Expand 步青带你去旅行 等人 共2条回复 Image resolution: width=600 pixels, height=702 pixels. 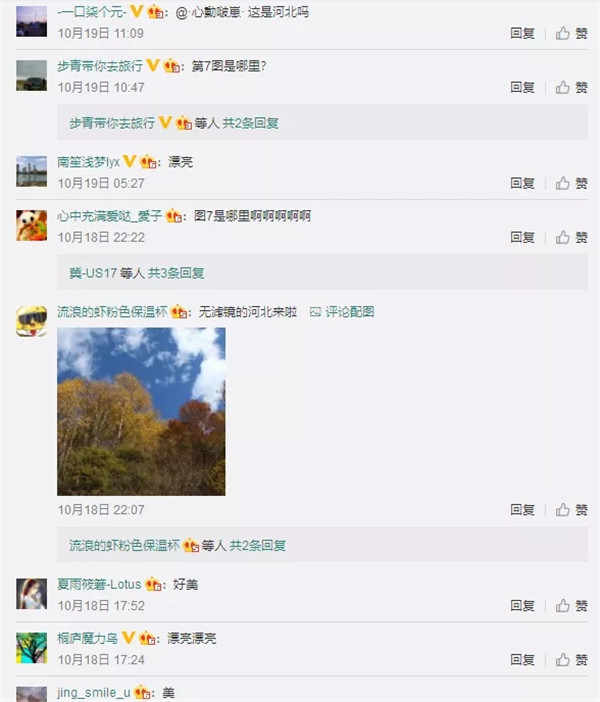point(174,123)
